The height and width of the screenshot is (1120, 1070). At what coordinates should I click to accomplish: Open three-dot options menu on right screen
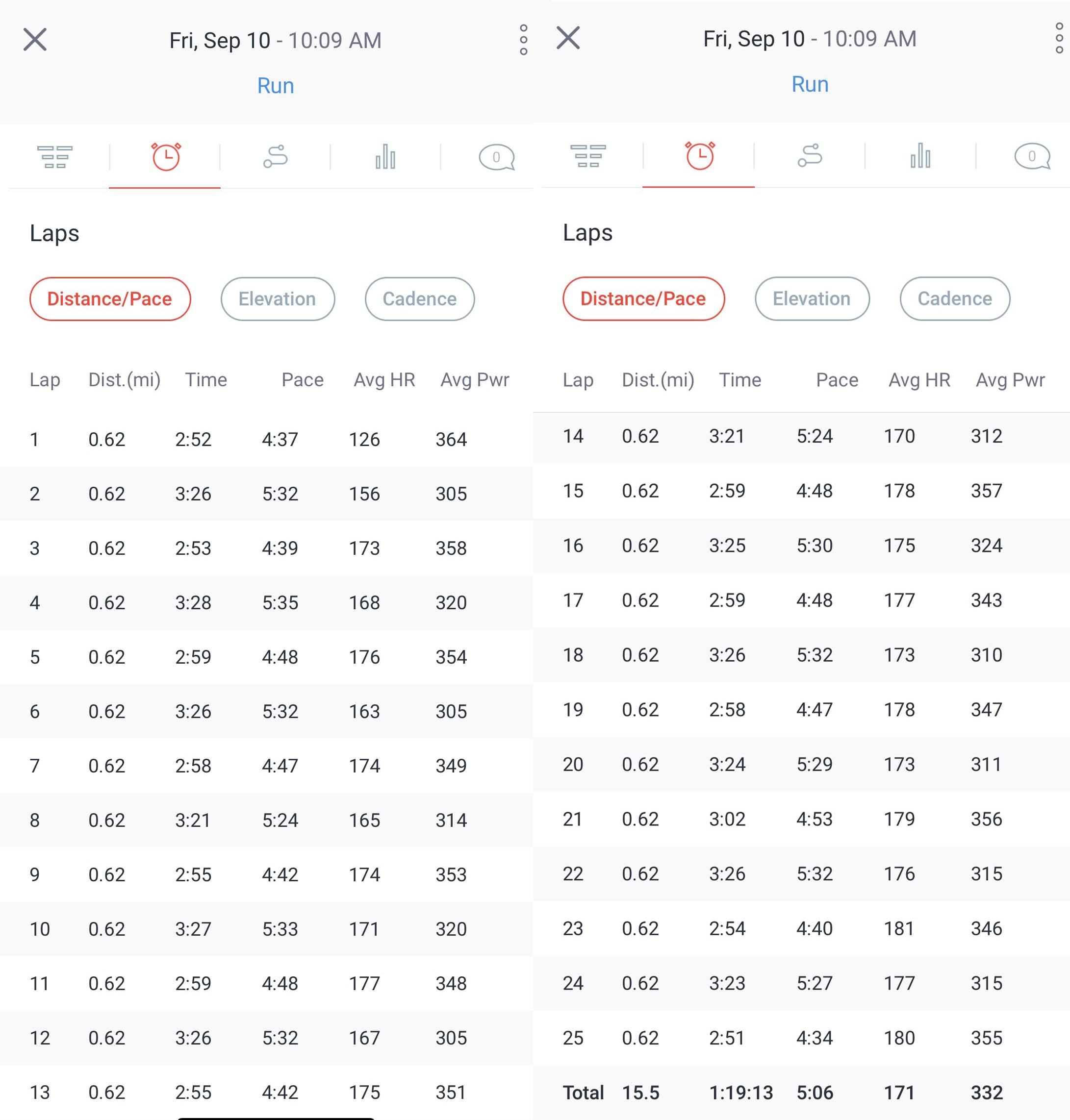pyautogui.click(x=1059, y=38)
